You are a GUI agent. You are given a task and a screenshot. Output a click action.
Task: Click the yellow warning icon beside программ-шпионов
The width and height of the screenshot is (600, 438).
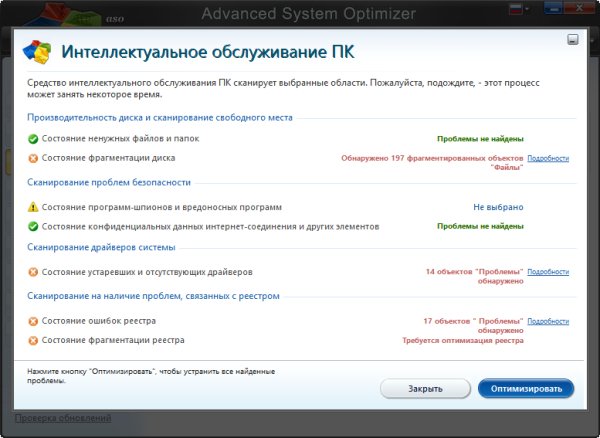click(33, 207)
